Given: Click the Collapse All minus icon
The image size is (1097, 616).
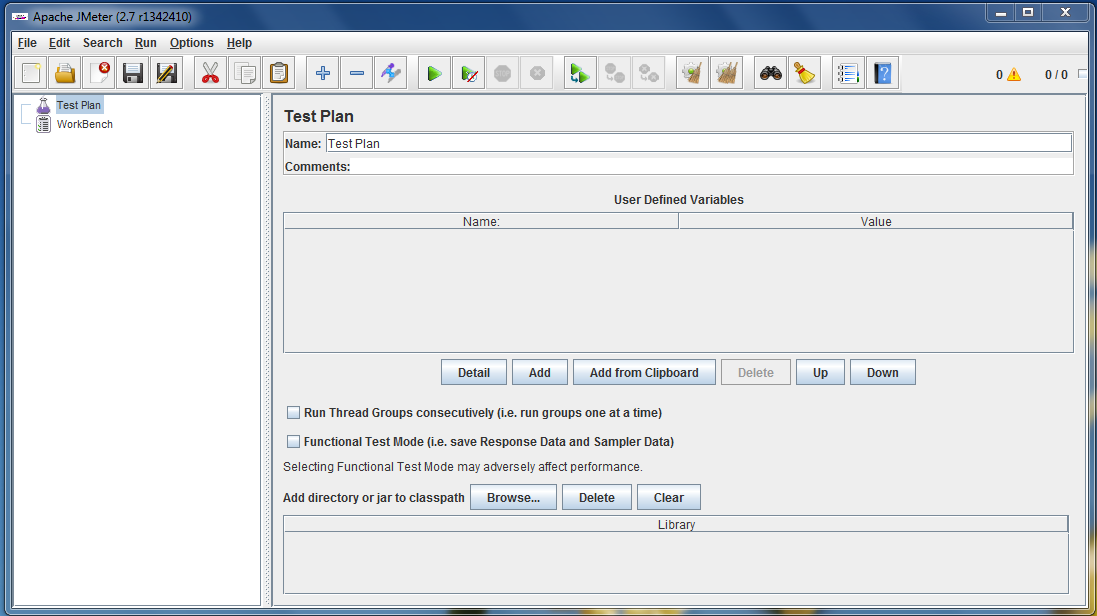Looking at the screenshot, I should 356,72.
